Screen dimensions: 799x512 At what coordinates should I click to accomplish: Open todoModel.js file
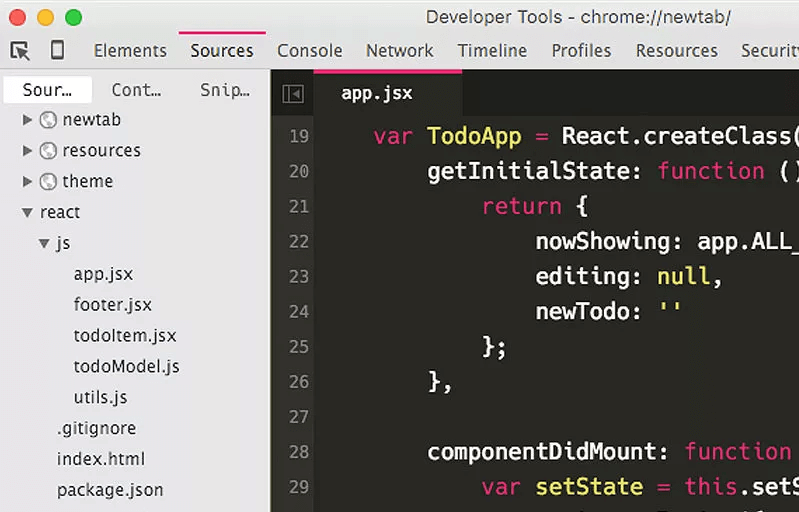coord(126,367)
